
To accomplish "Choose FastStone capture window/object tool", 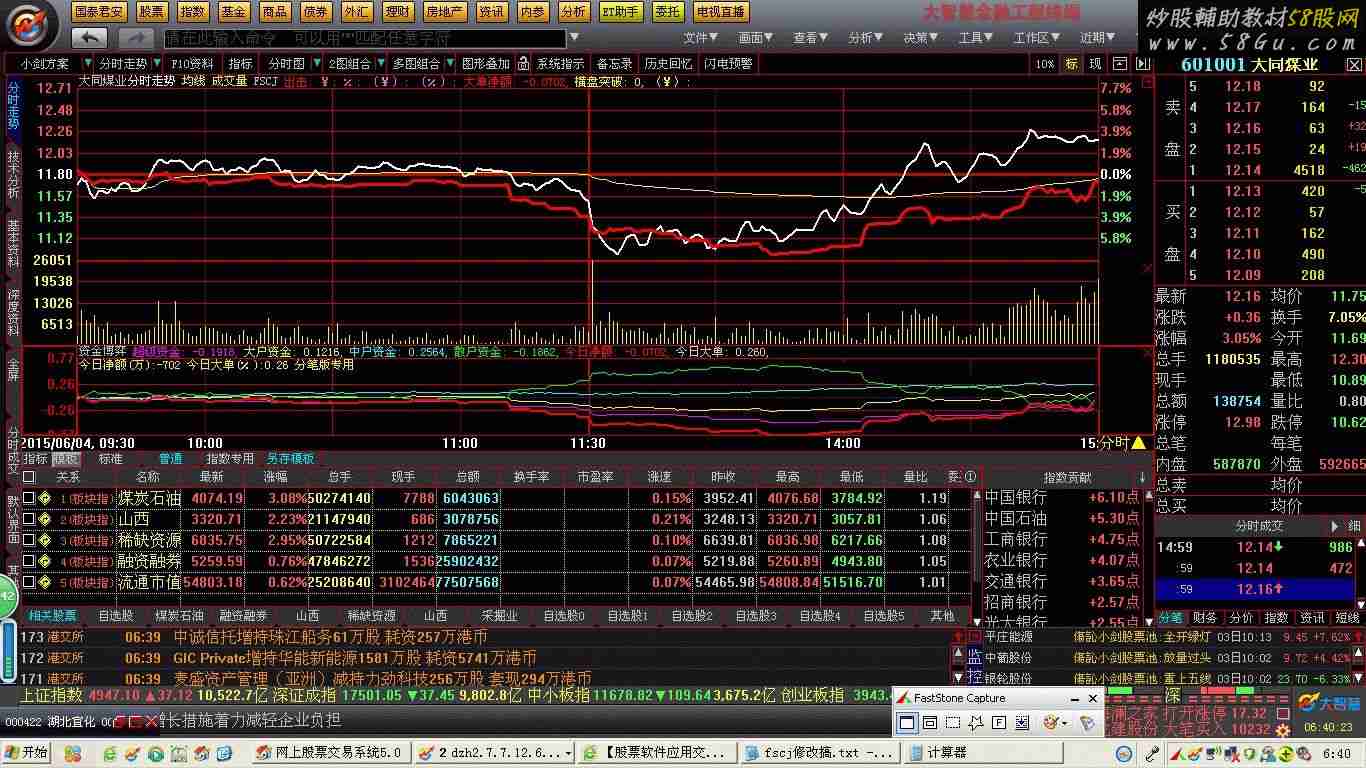I will (x=929, y=722).
